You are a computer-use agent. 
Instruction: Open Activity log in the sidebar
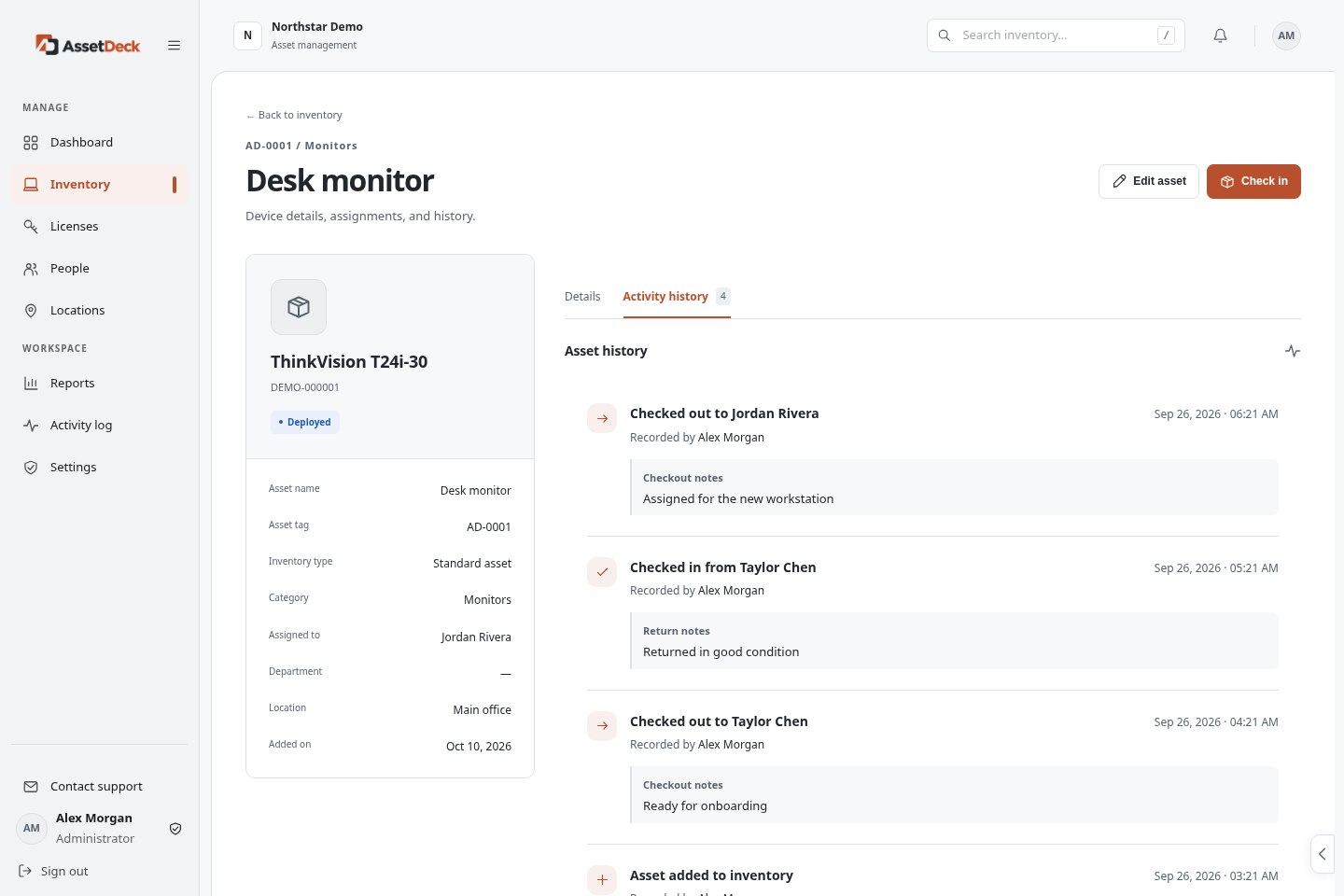(x=99, y=425)
